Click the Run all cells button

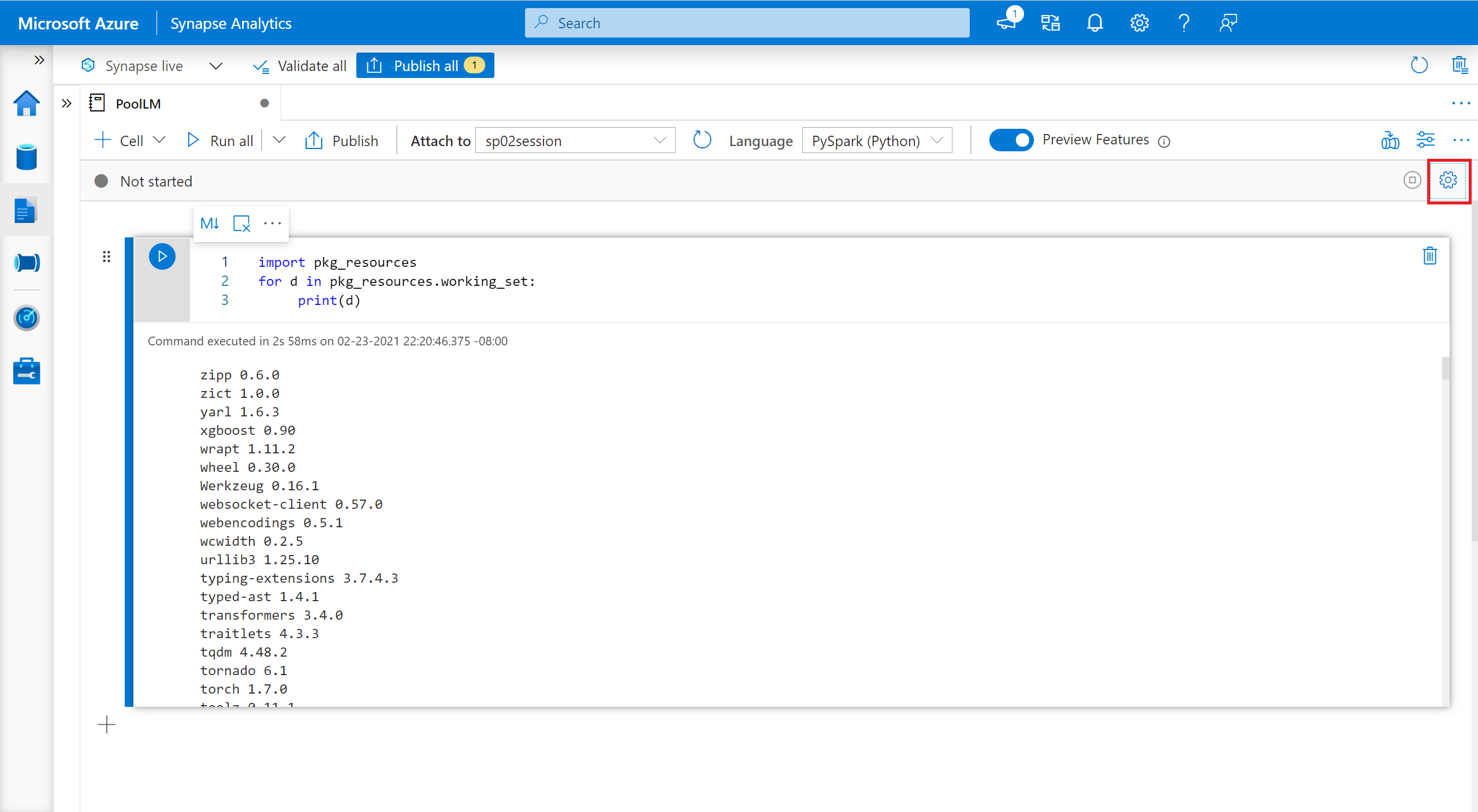tap(218, 140)
